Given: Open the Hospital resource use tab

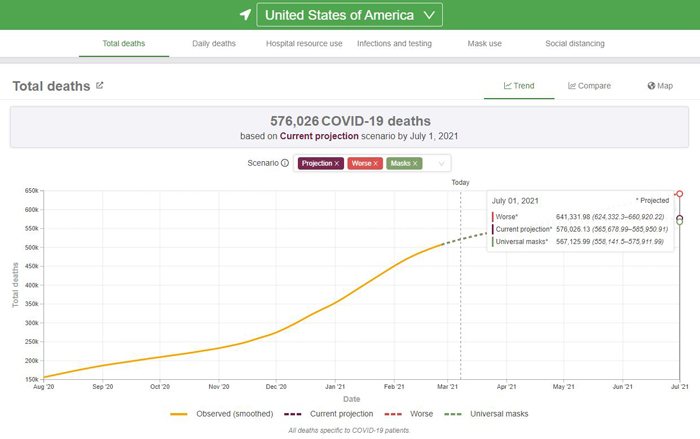Looking at the screenshot, I should pos(304,44).
